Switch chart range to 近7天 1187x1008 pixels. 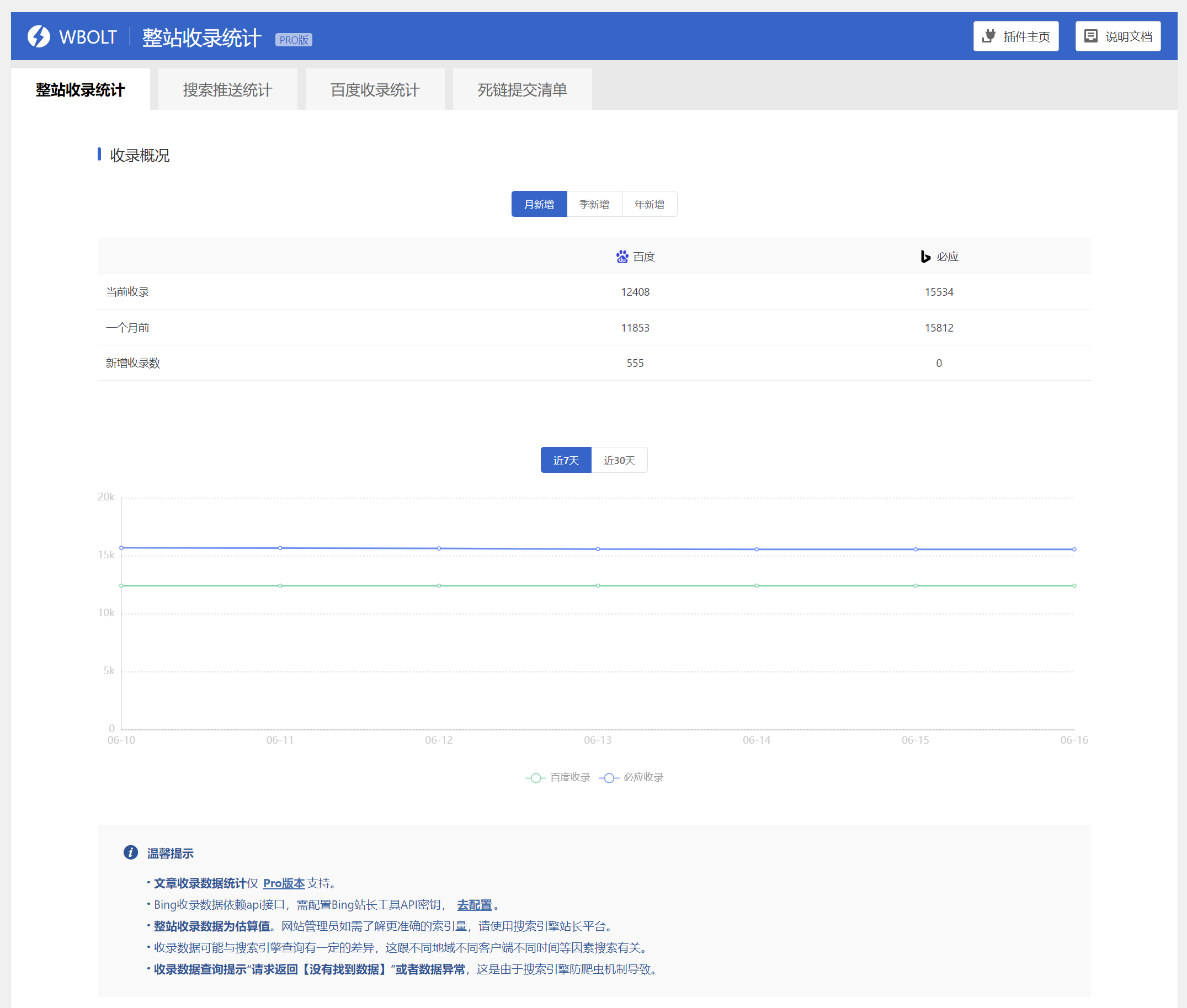pos(565,461)
